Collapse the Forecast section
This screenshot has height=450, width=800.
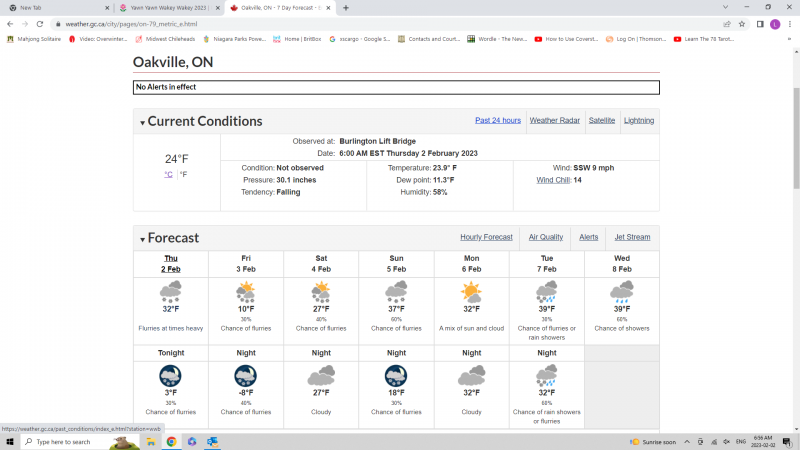[x=142, y=240]
